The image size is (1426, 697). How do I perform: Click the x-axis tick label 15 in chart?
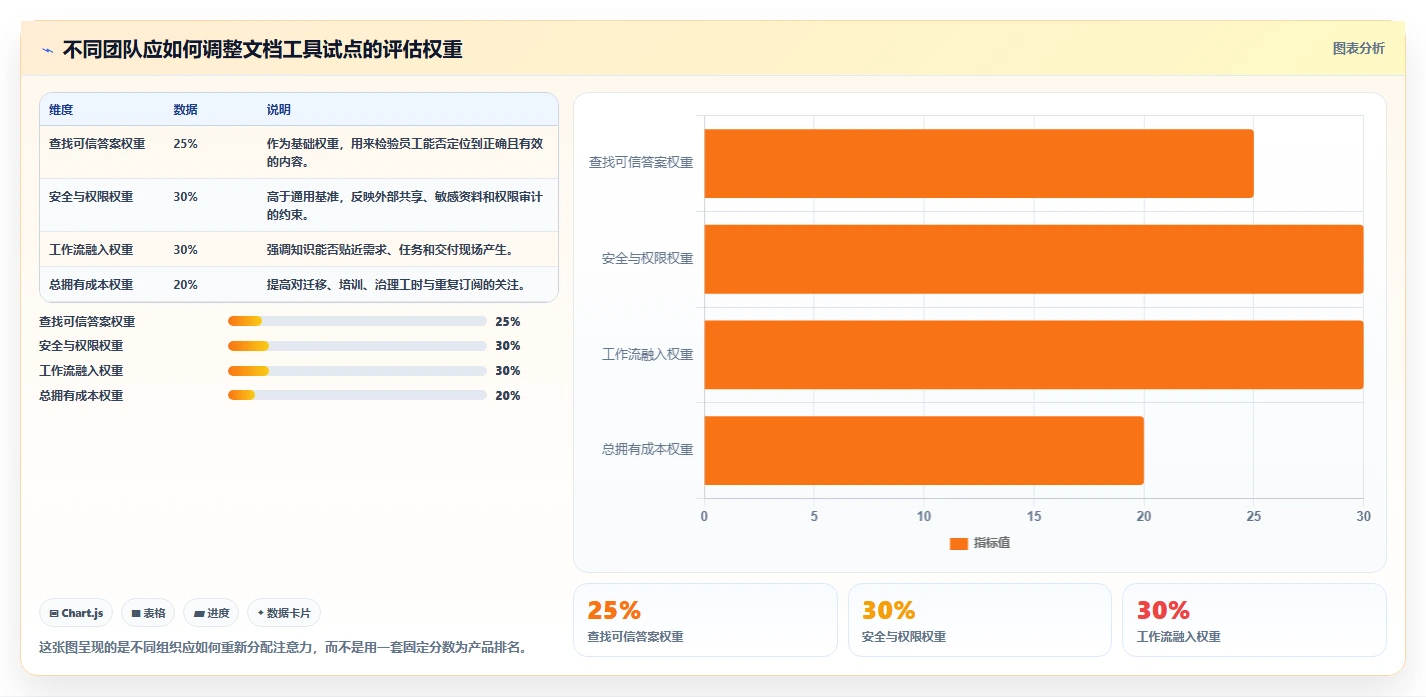click(1034, 516)
